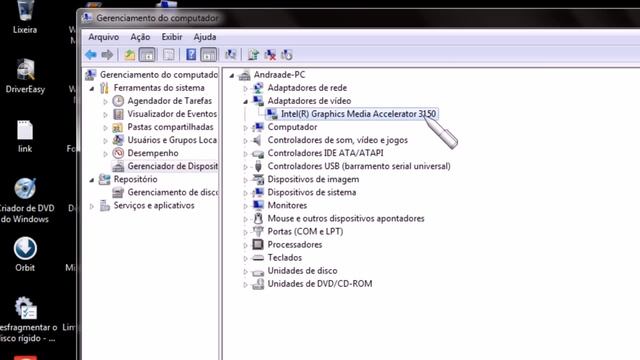This screenshot has height=360, width=640.
Task: Click the Adaptadores de rede icon
Action: pos(258,88)
